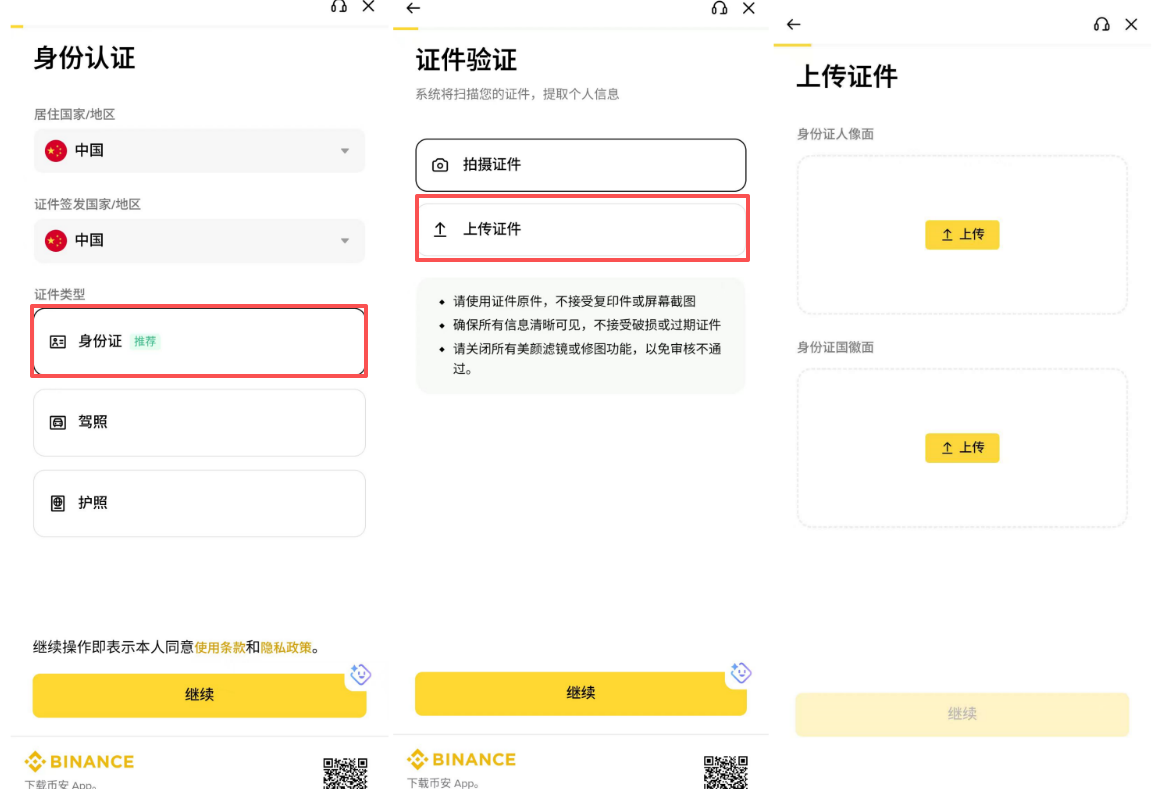This screenshot has height=789, width=1162.
Task: Click the 推荐 badge on 身份证
Action: (145, 342)
